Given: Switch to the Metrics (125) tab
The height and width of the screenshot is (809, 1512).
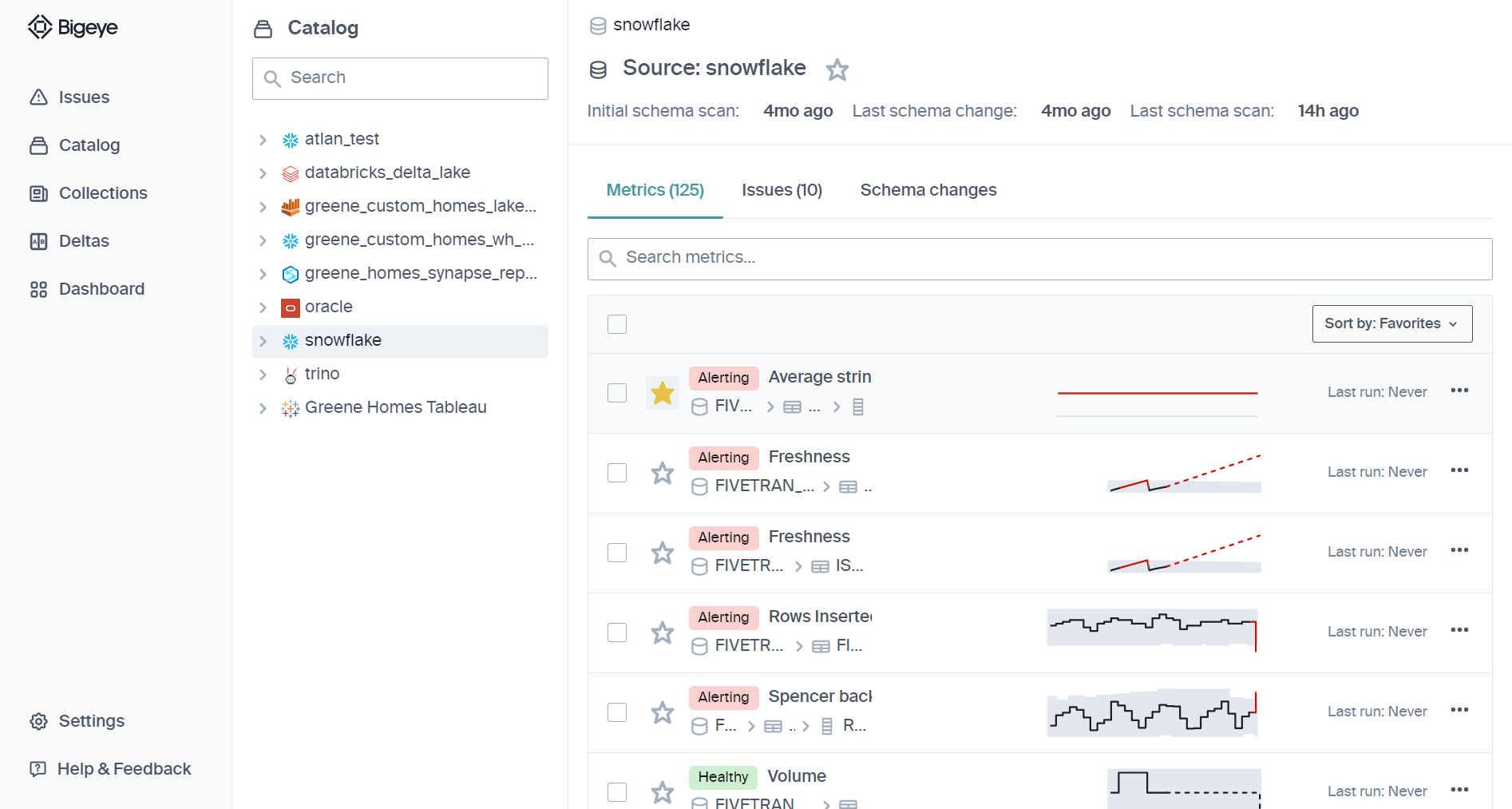Looking at the screenshot, I should click(655, 190).
